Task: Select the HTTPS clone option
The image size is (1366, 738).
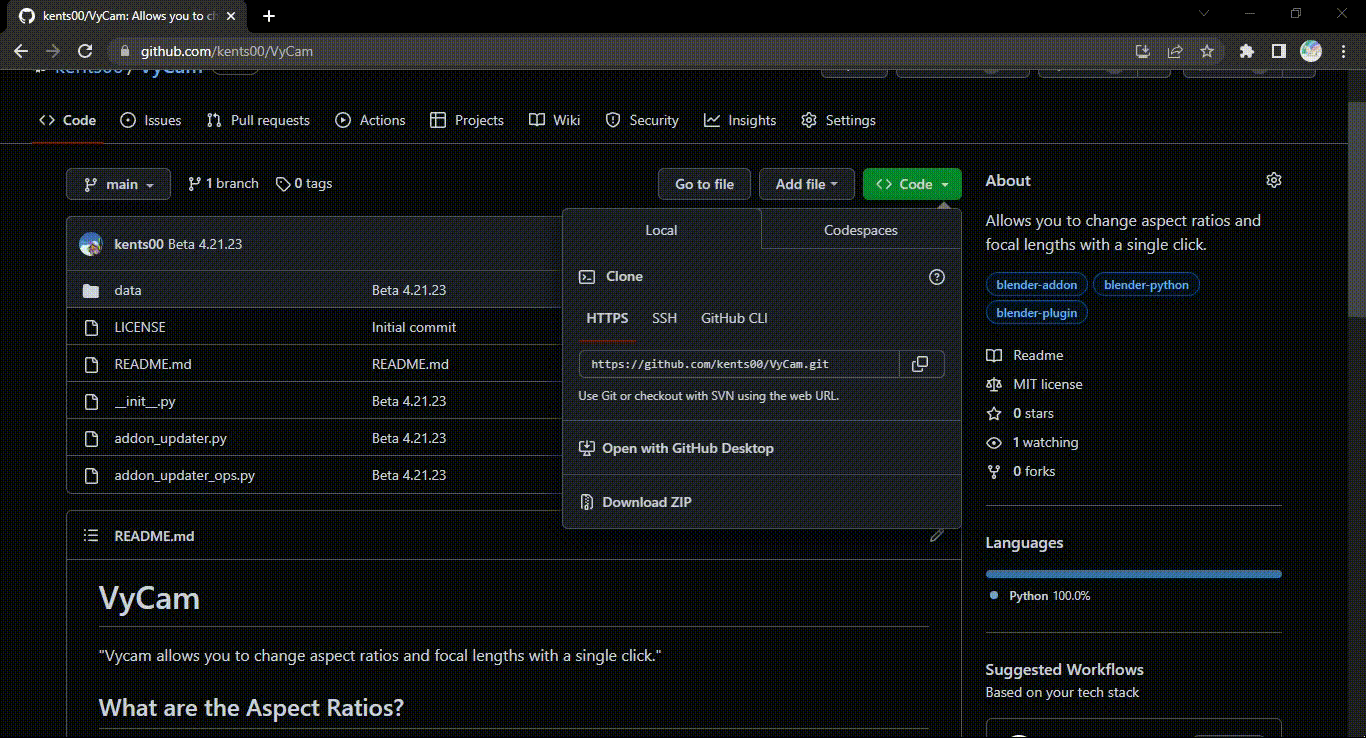Action: tap(607, 318)
